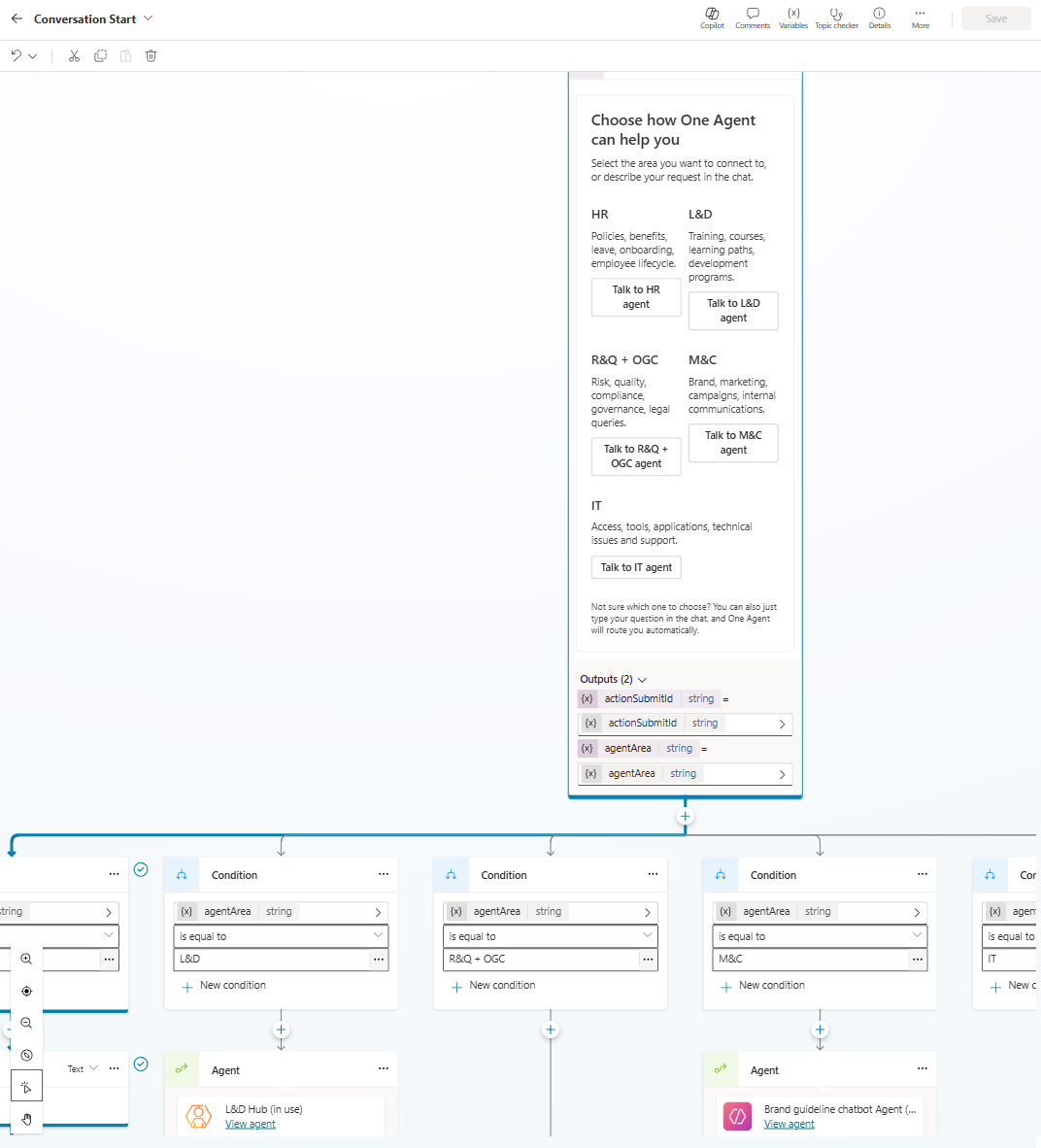Reset canvas view to center
This screenshot has height=1148, width=1041.
coord(26,991)
